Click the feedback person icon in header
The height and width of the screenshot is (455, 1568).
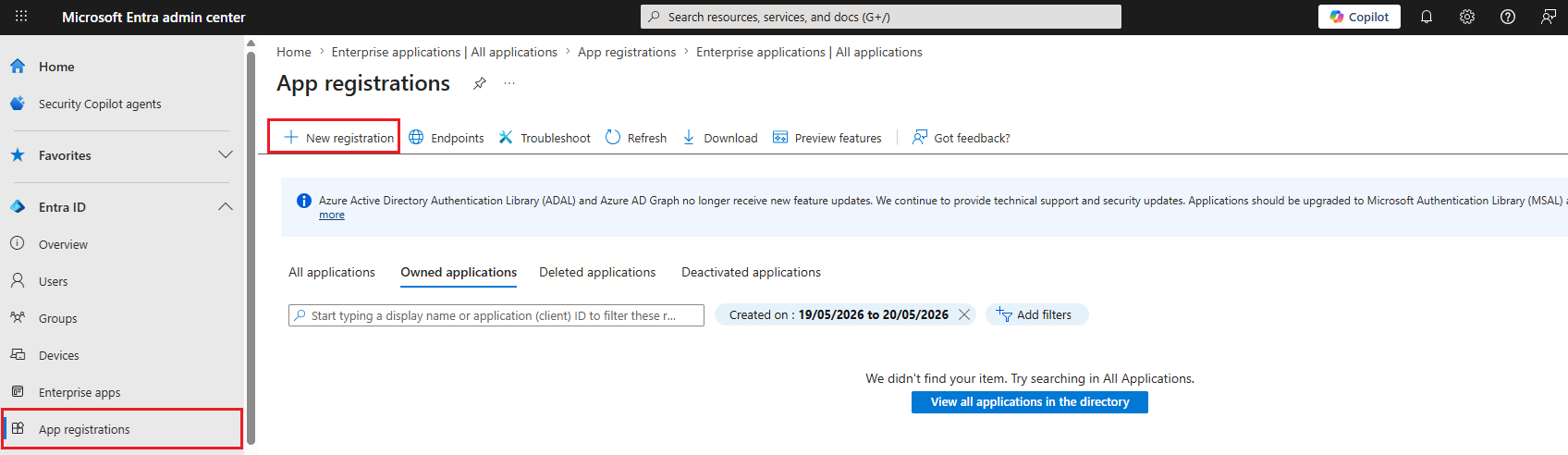pyautogui.click(x=1549, y=17)
